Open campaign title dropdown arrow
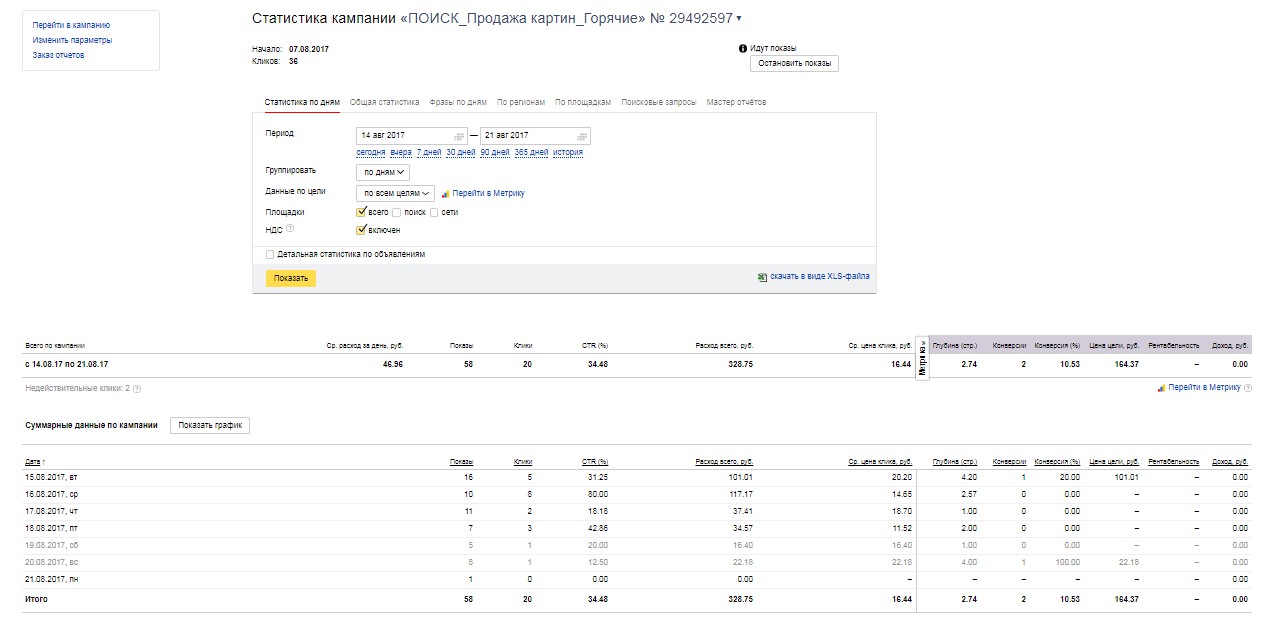The width and height of the screenshot is (1271, 625). coord(739,19)
